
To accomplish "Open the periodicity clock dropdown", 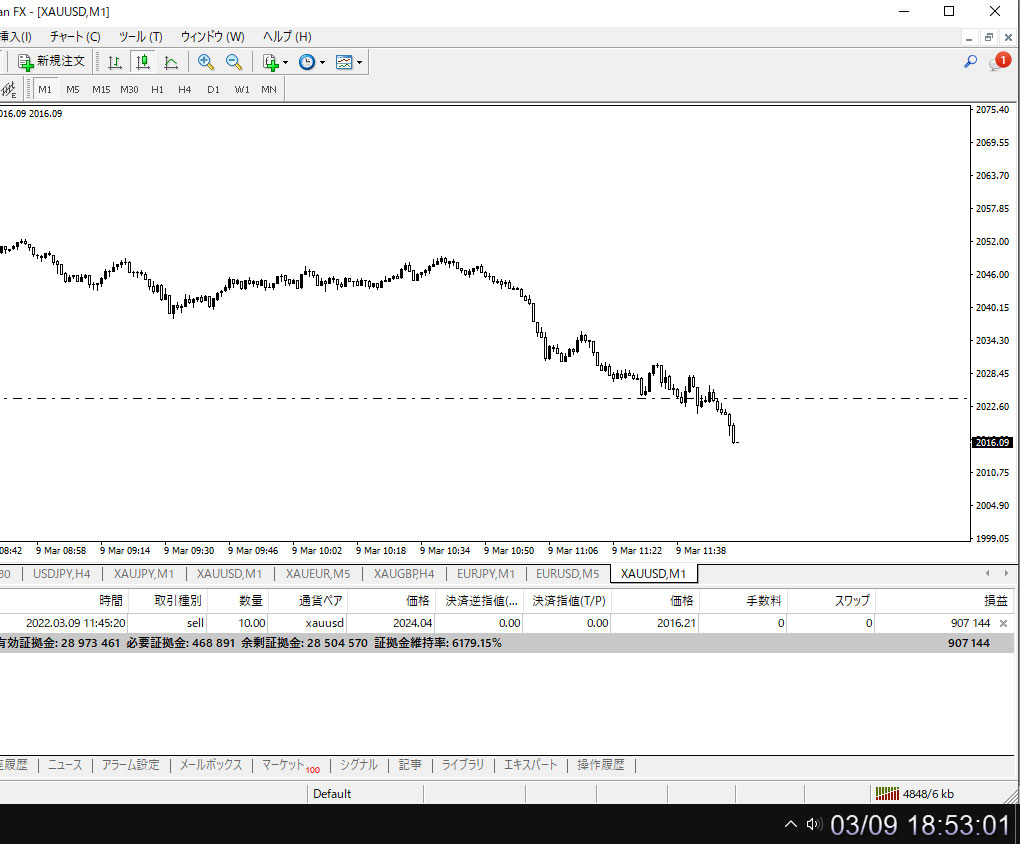I will click(x=311, y=62).
